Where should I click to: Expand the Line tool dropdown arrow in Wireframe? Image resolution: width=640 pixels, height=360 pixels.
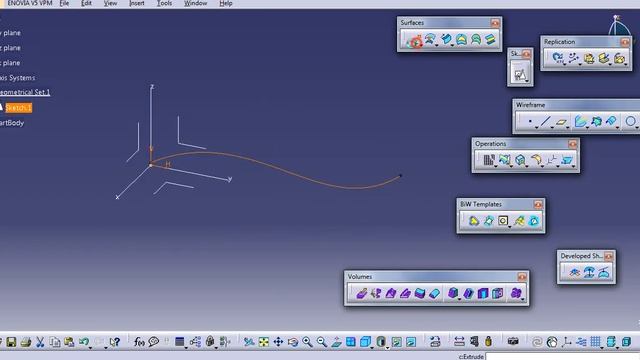pyautogui.click(x=552, y=128)
